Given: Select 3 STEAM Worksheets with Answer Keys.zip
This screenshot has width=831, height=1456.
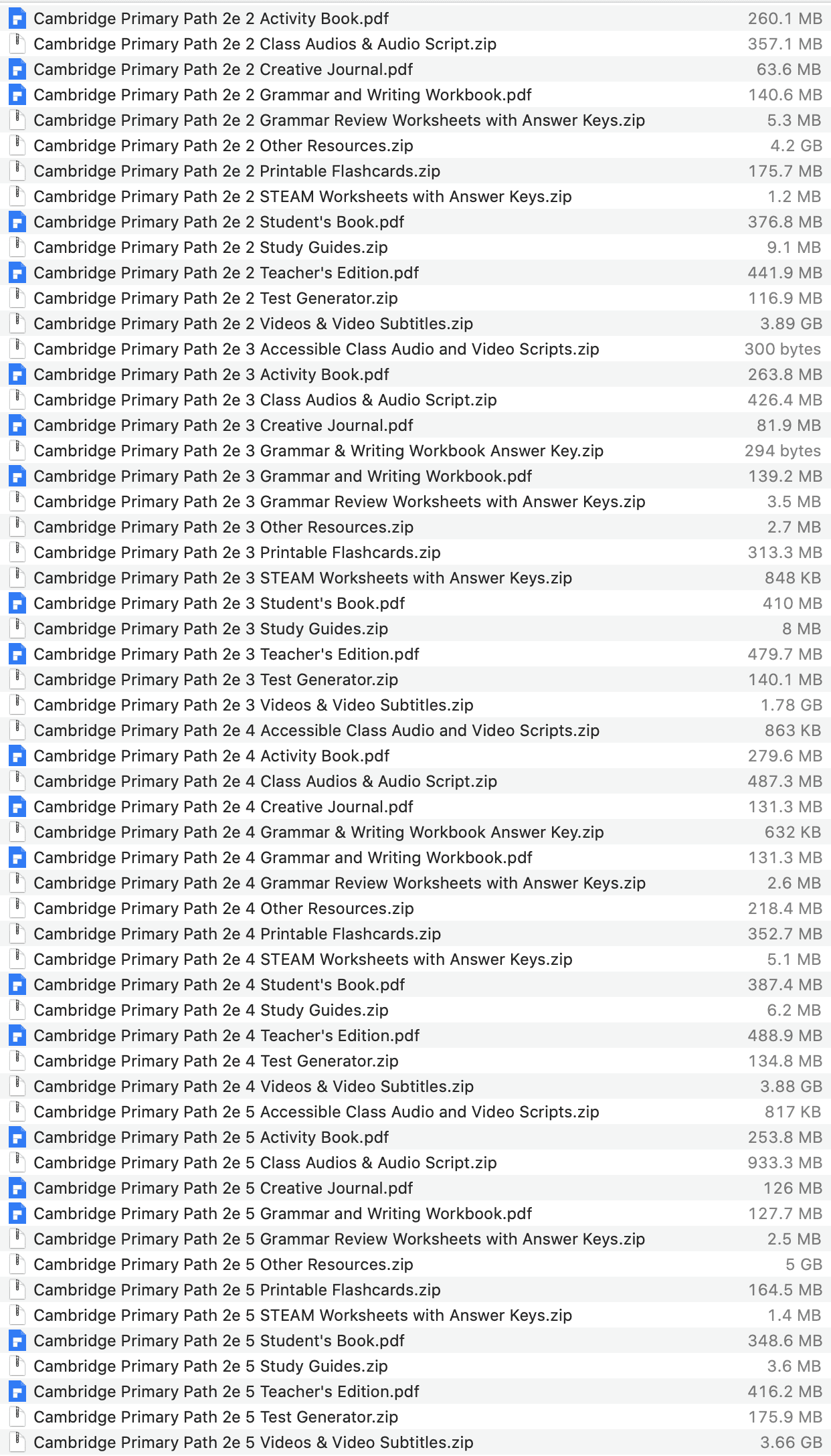Looking at the screenshot, I should click(415, 578).
